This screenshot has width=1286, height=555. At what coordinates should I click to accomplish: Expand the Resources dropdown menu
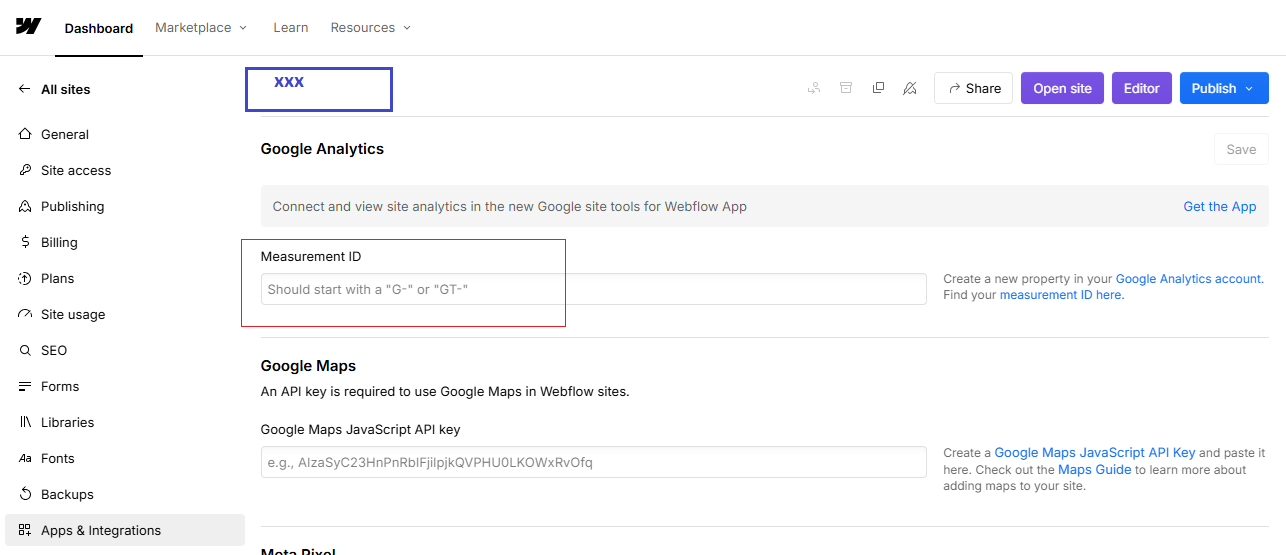371,27
